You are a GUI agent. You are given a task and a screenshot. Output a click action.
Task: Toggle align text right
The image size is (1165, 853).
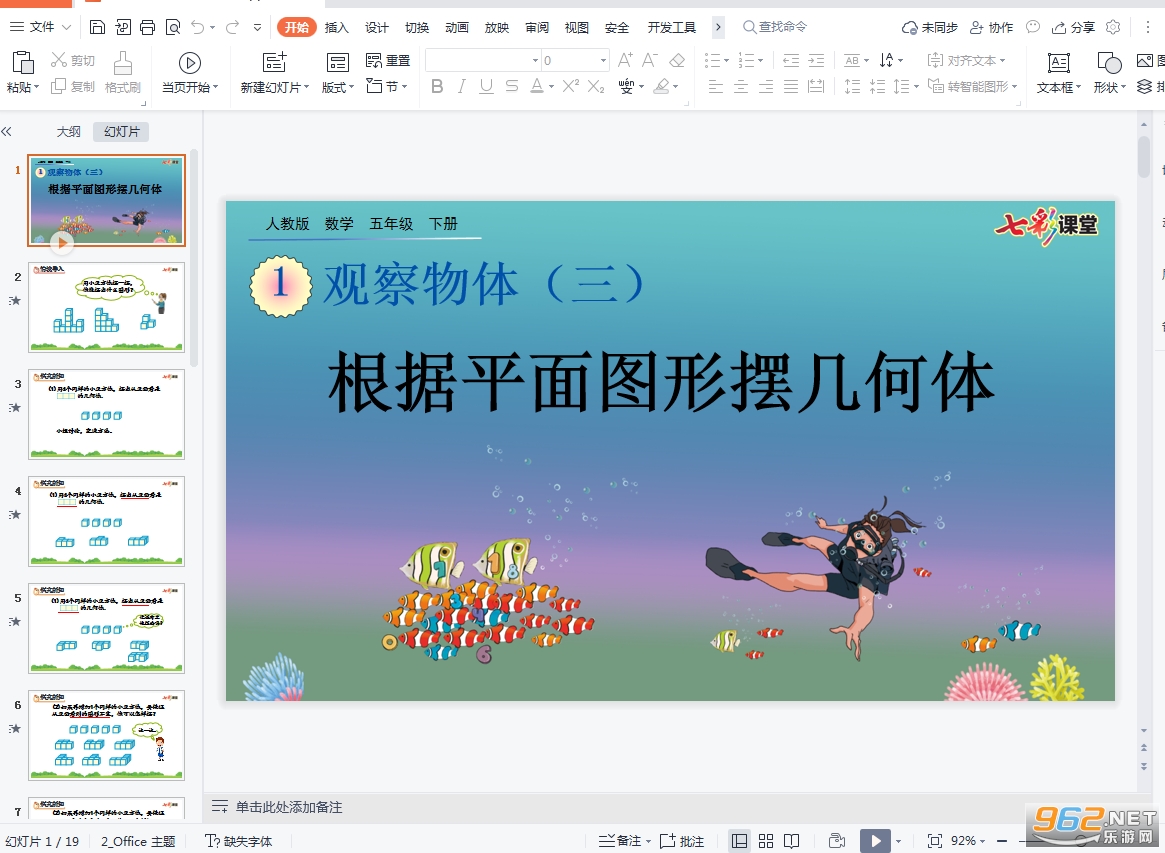(x=766, y=86)
